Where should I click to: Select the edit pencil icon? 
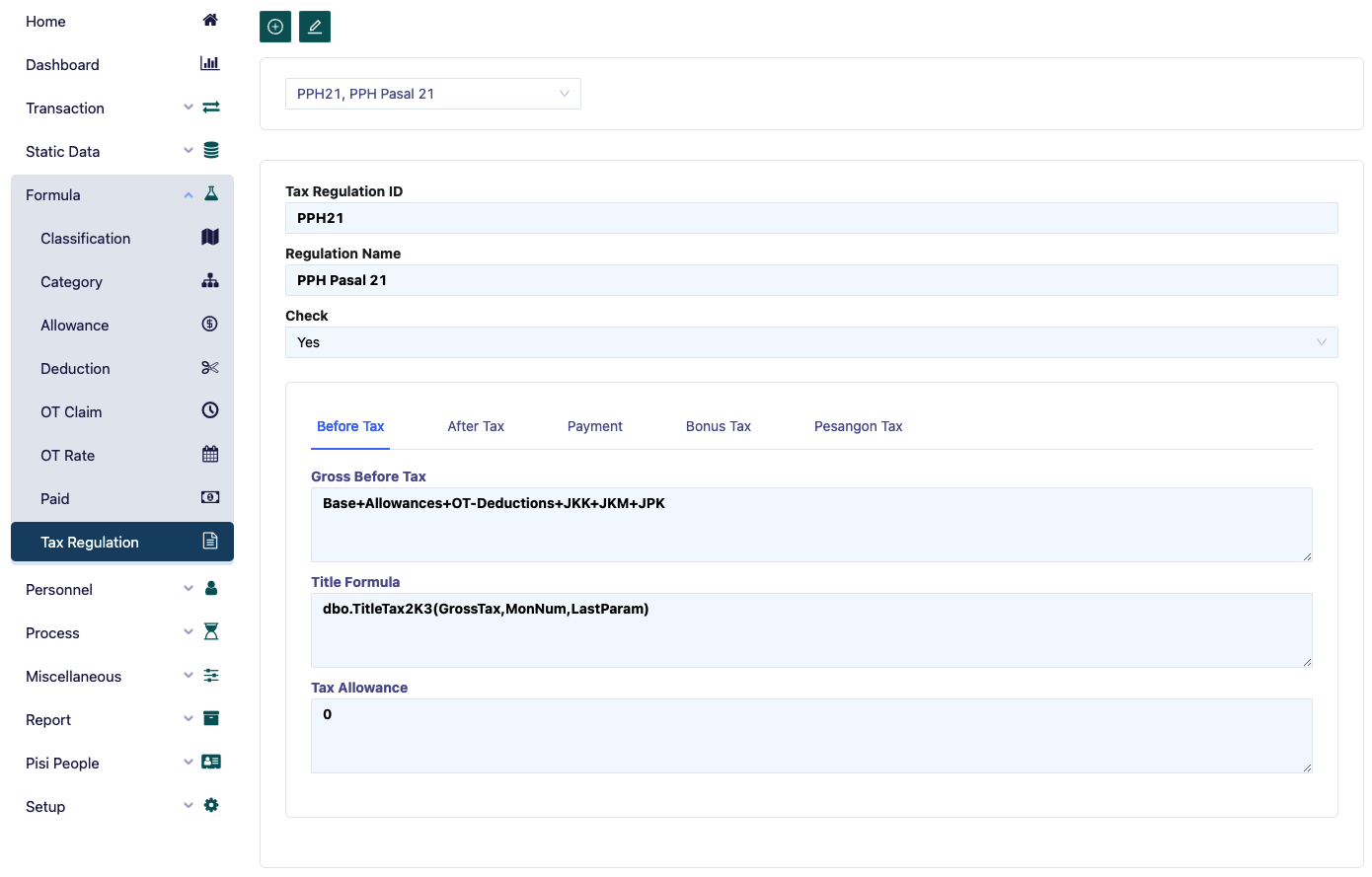(314, 27)
